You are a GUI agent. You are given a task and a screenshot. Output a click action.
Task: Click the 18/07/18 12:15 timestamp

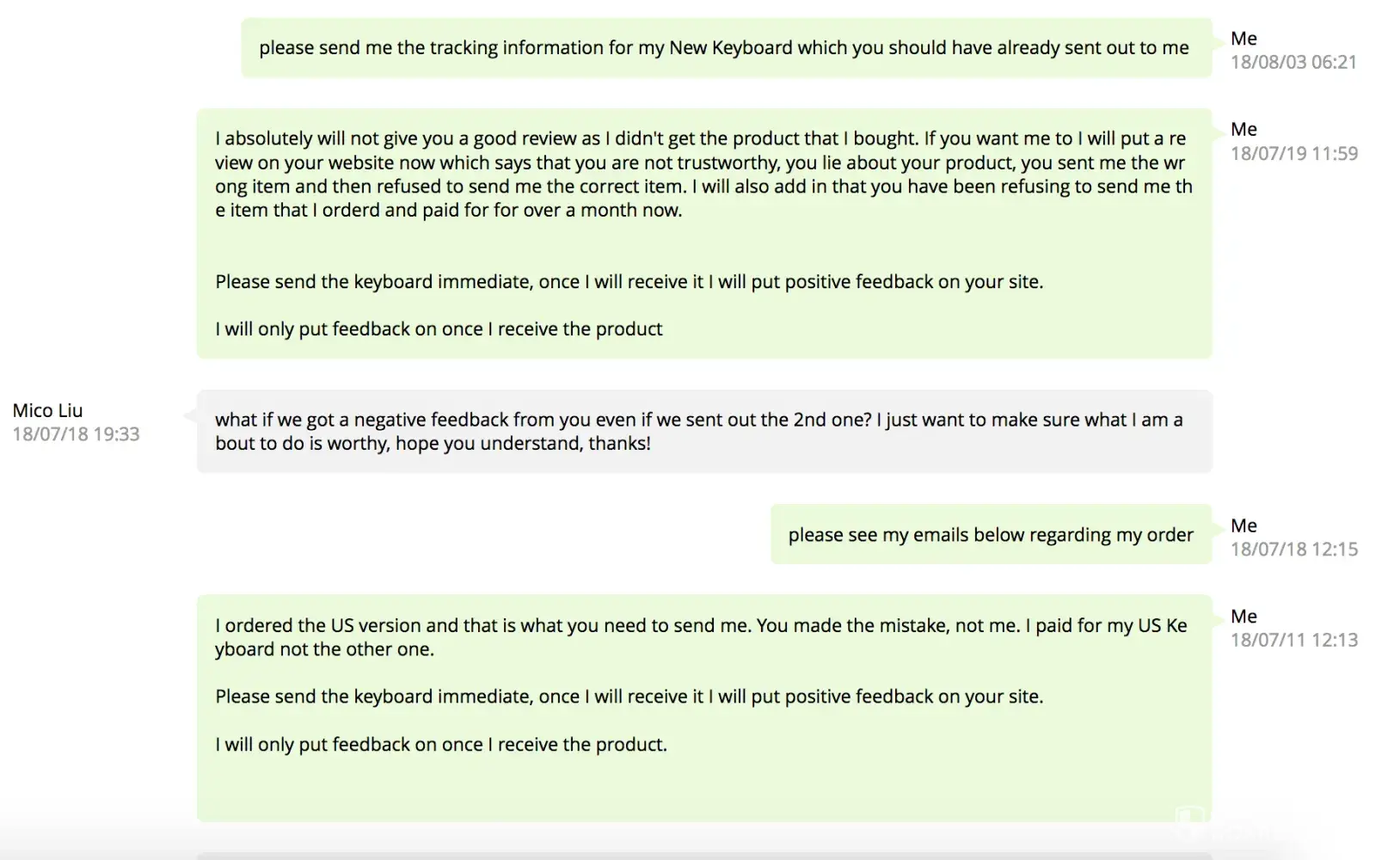(1293, 549)
